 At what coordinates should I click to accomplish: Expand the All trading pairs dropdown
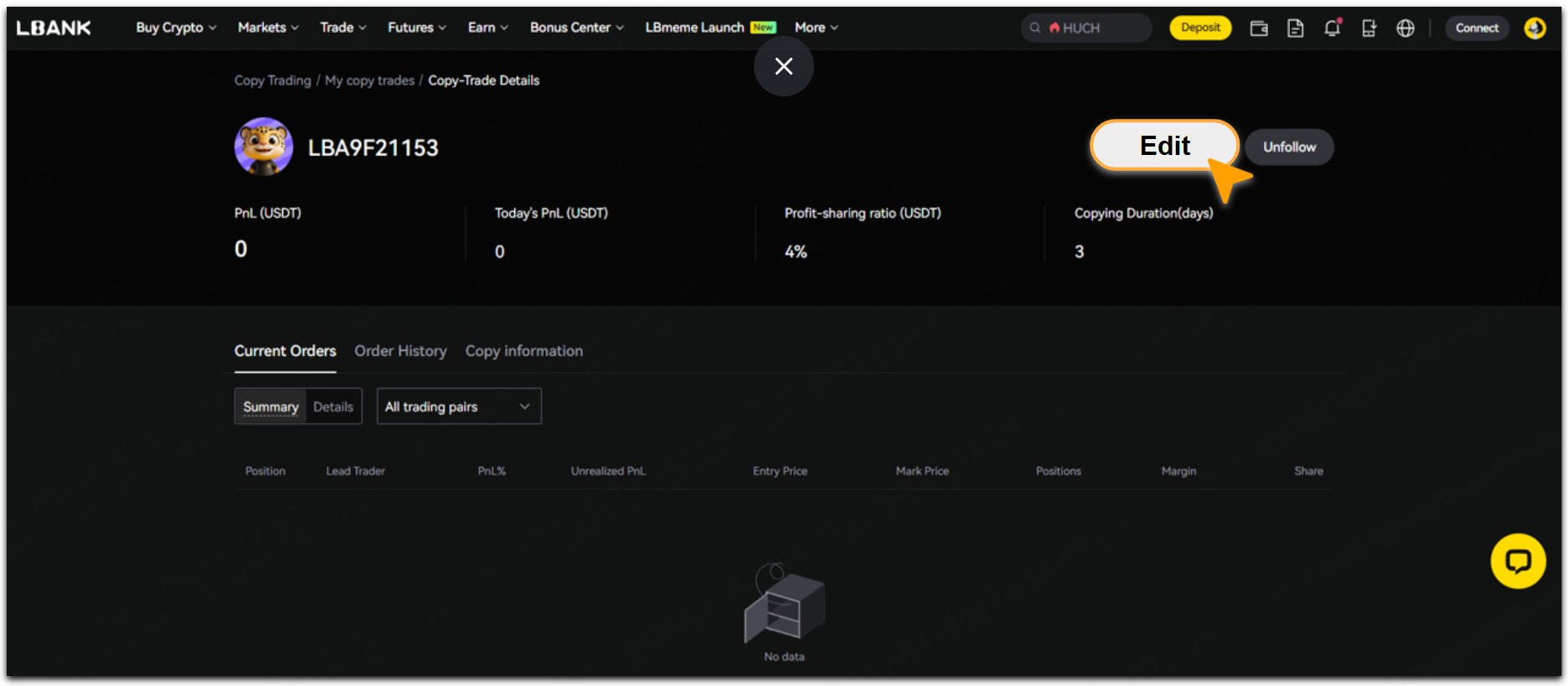click(458, 407)
